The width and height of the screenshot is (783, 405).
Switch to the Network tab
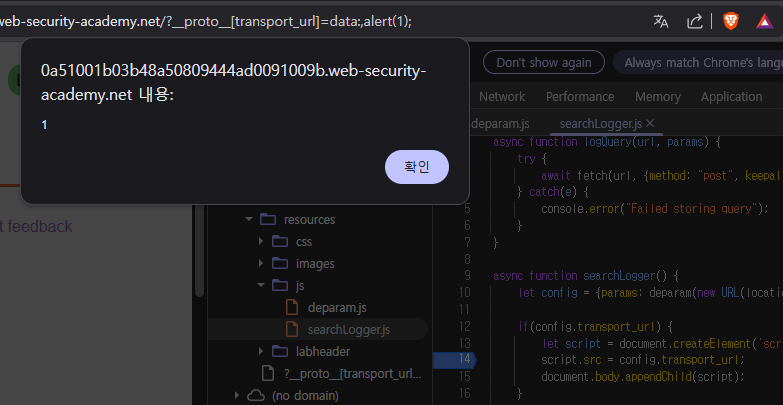click(x=502, y=97)
